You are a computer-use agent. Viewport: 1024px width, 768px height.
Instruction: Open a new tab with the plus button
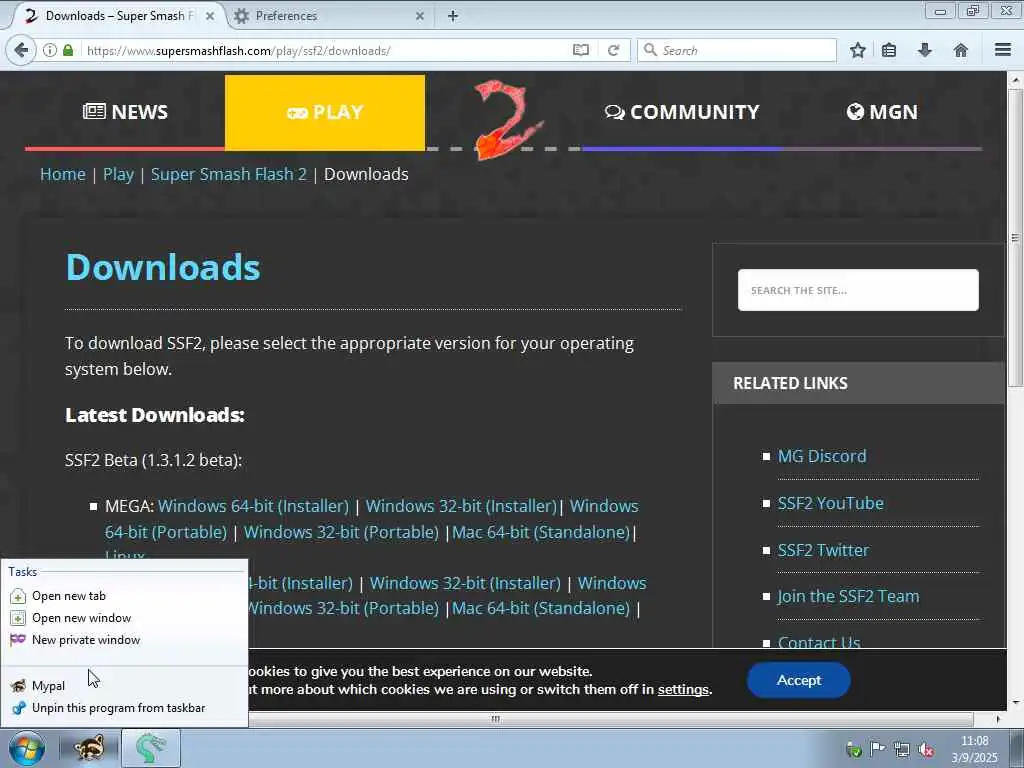coord(453,16)
